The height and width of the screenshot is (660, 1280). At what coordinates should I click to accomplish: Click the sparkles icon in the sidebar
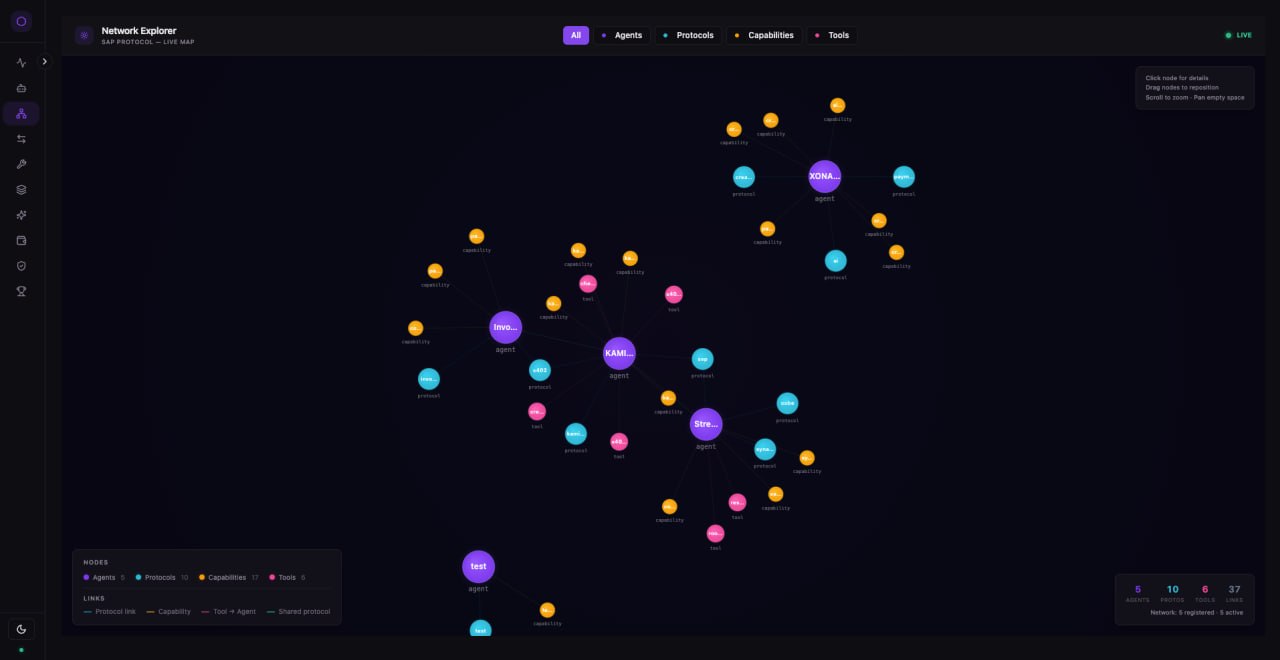[21, 214]
